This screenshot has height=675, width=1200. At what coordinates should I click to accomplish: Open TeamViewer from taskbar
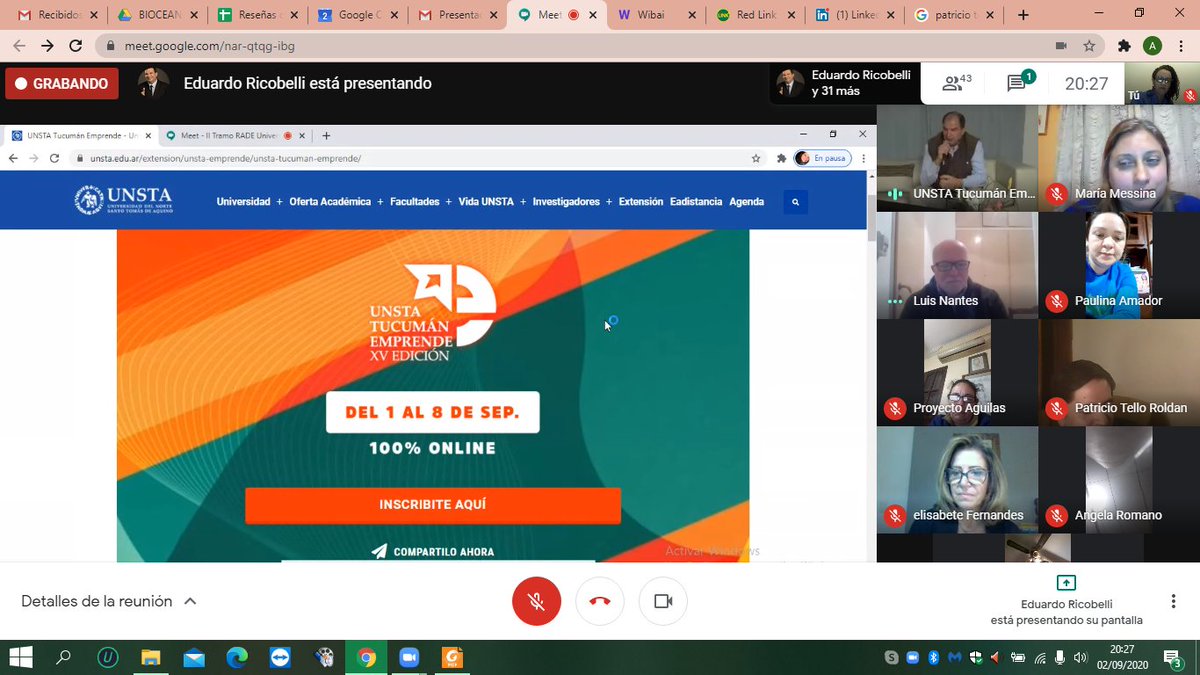point(280,657)
